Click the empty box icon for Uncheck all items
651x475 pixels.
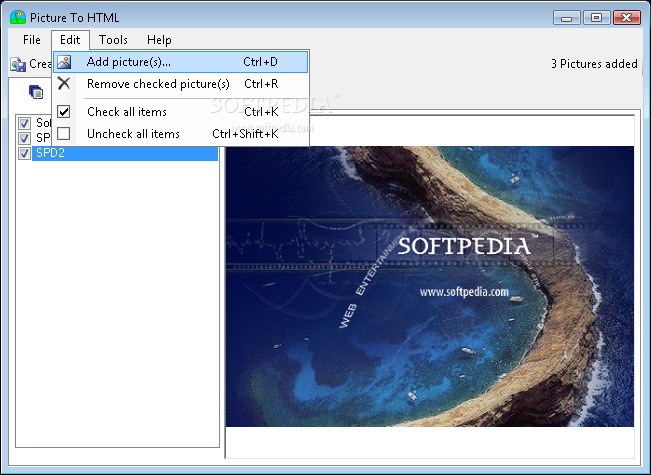pyautogui.click(x=64, y=134)
